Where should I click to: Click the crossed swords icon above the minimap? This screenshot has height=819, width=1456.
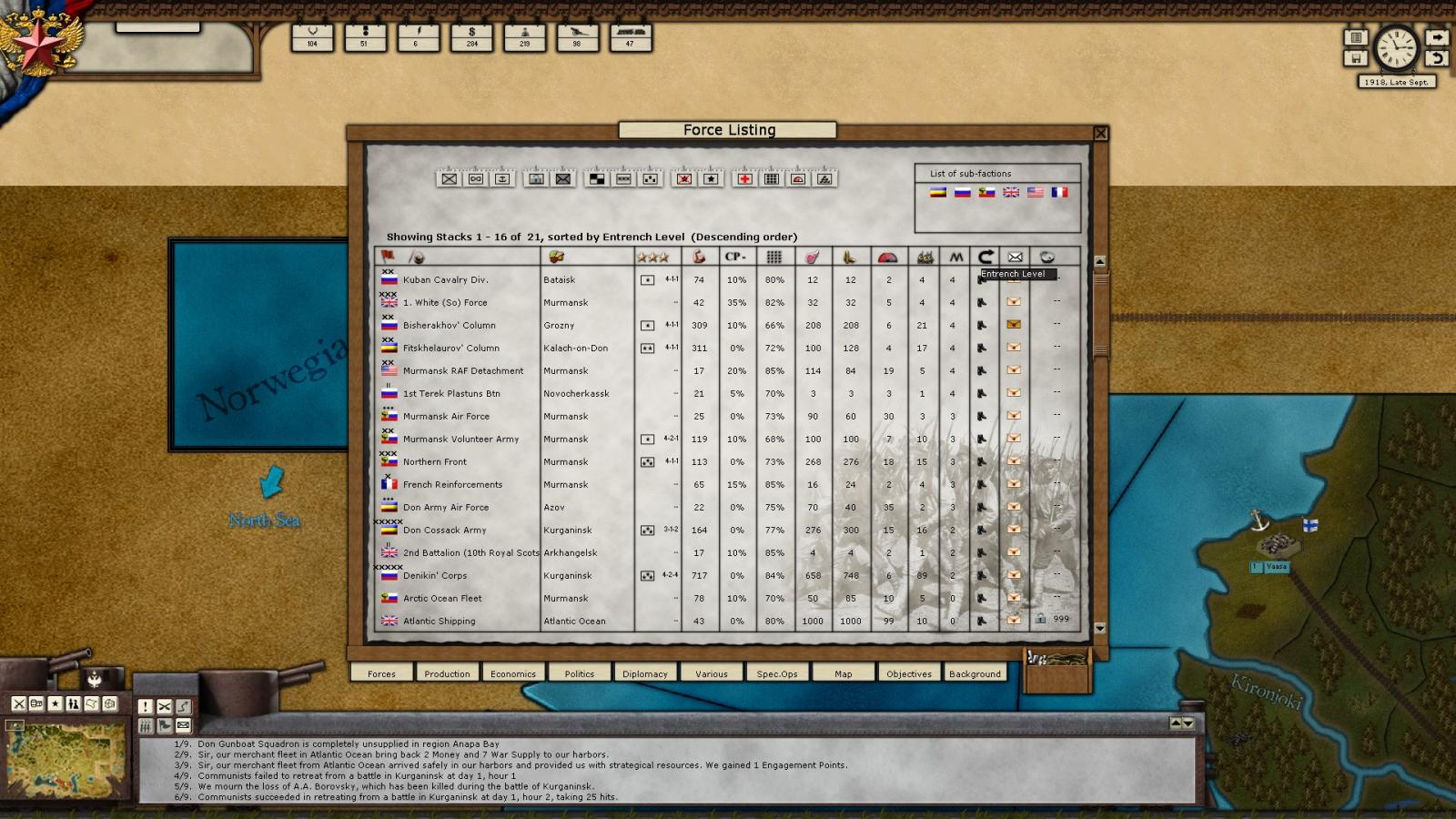[18, 703]
